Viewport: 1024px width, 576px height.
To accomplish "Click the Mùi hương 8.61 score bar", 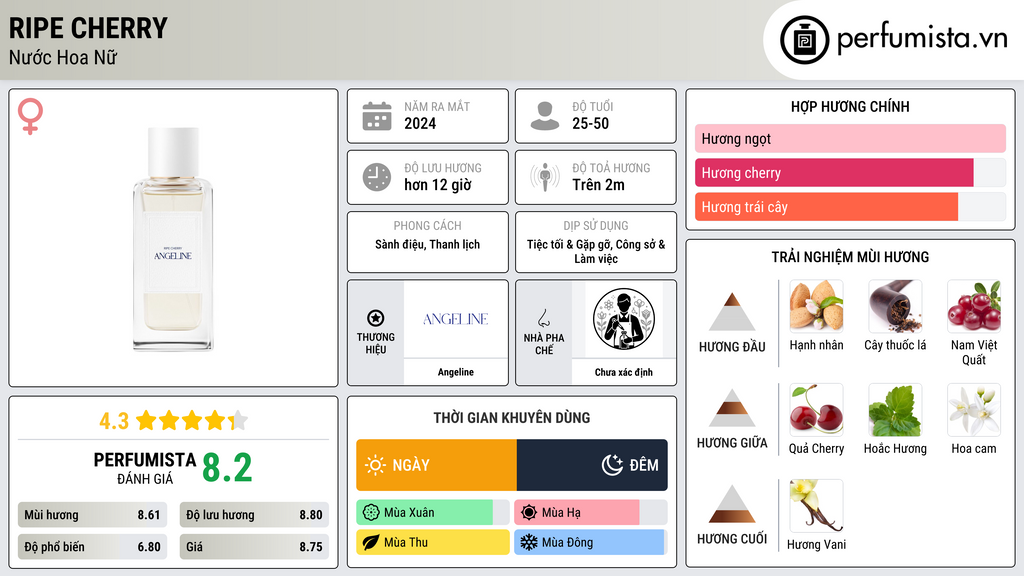I will coord(92,515).
